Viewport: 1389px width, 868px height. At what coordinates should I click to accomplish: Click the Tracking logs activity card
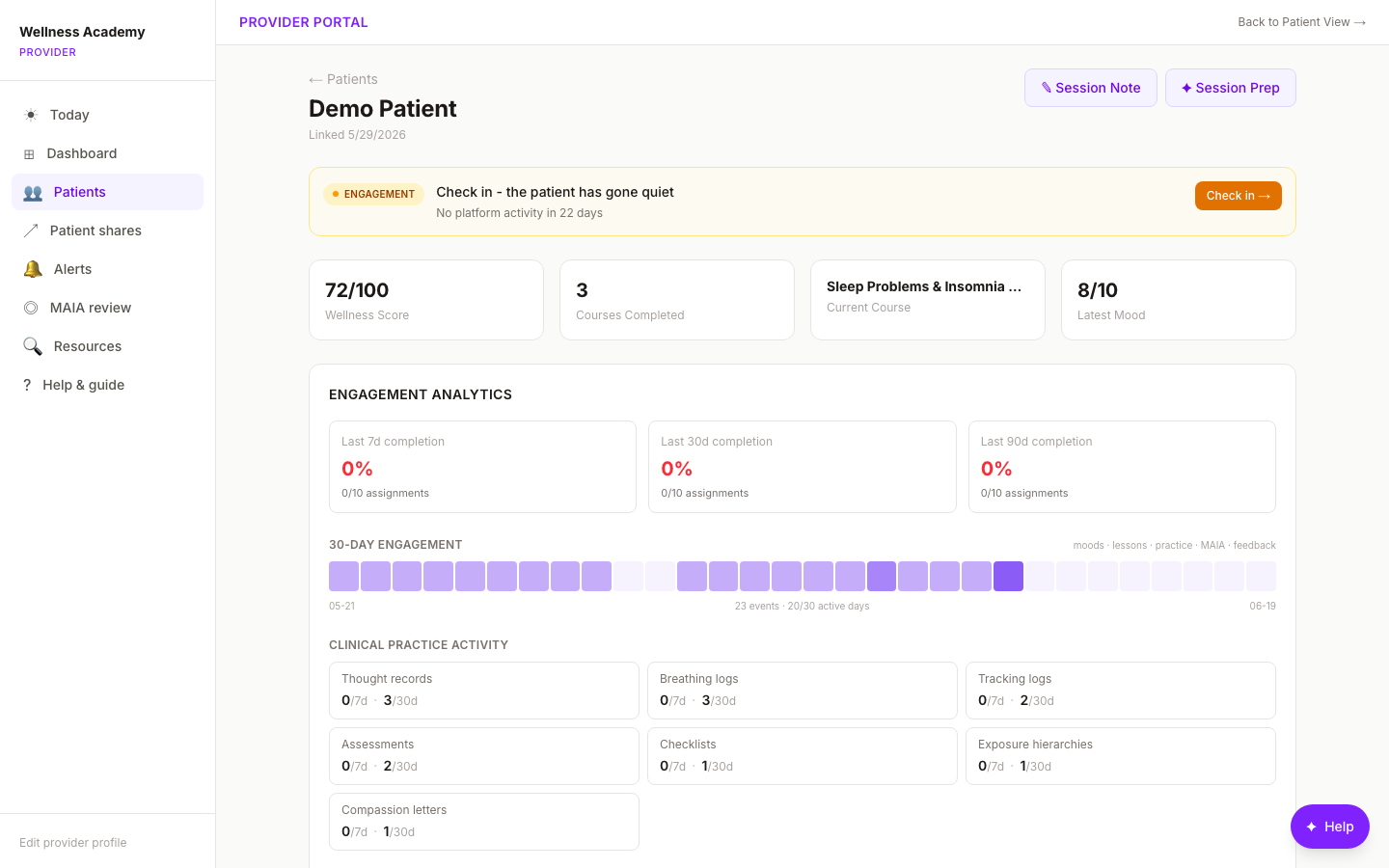pos(1121,691)
